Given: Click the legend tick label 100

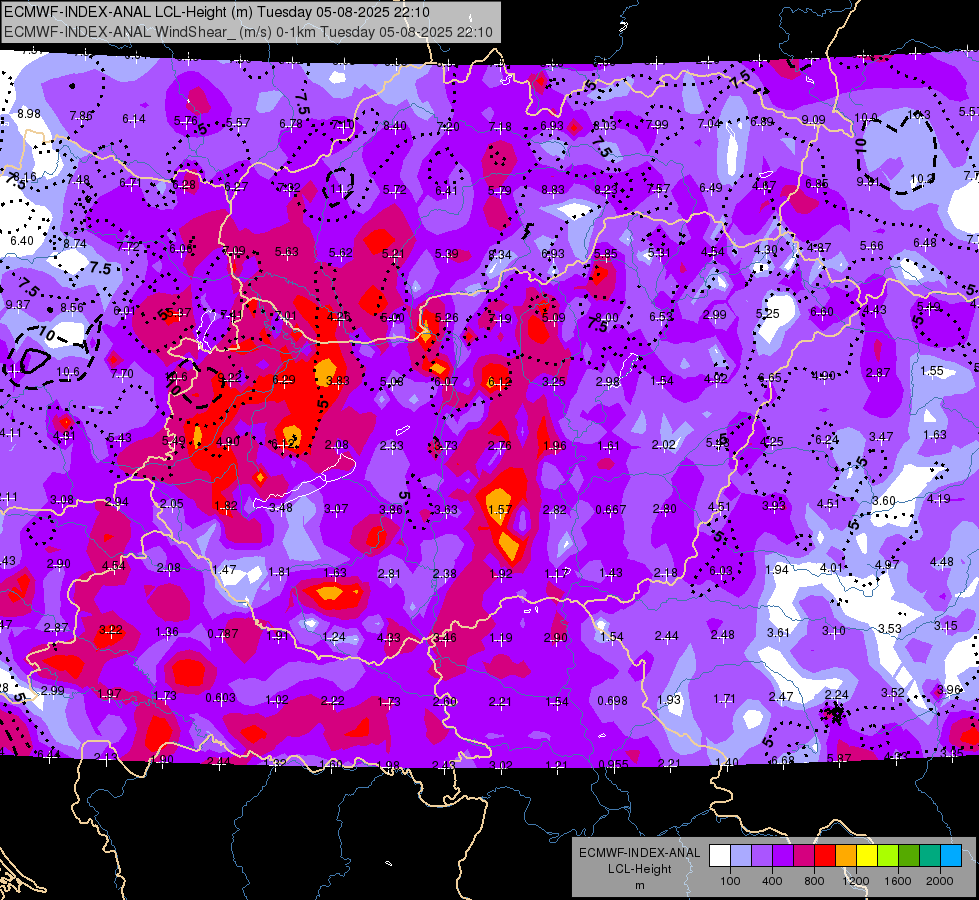Looking at the screenshot, I should (x=730, y=881).
